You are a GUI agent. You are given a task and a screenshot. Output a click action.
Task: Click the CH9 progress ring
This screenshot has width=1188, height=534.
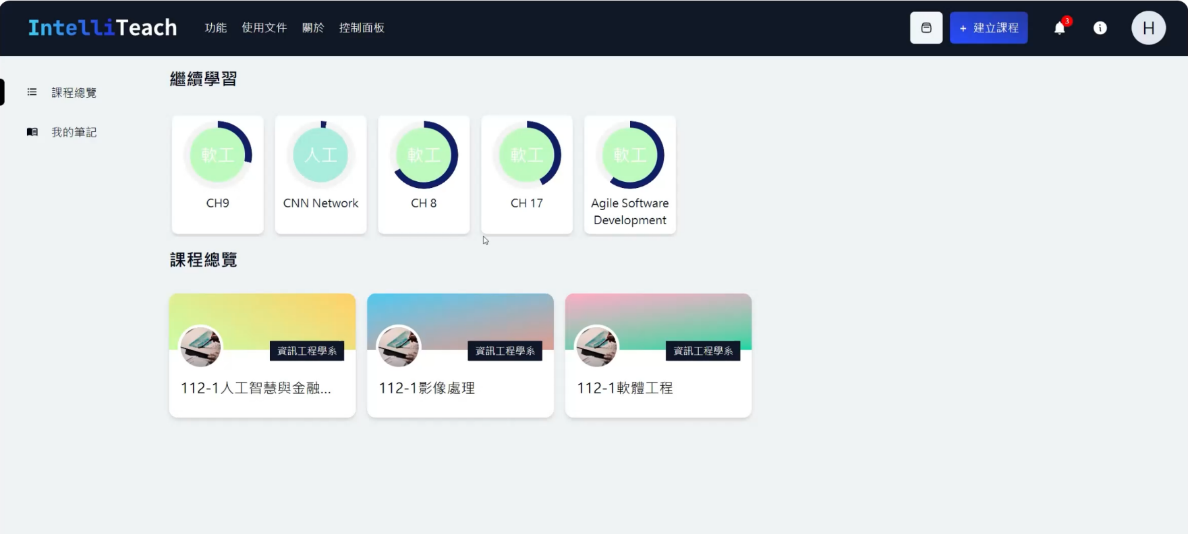[217, 155]
